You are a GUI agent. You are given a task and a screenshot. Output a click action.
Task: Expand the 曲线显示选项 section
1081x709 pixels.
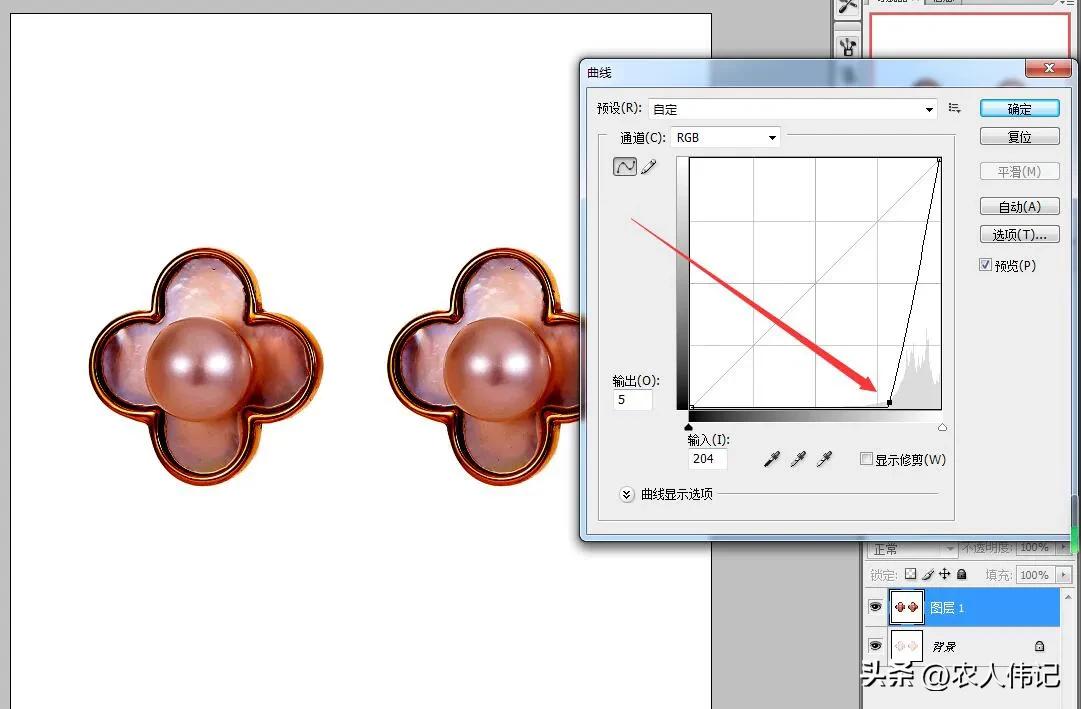pyautogui.click(x=627, y=494)
